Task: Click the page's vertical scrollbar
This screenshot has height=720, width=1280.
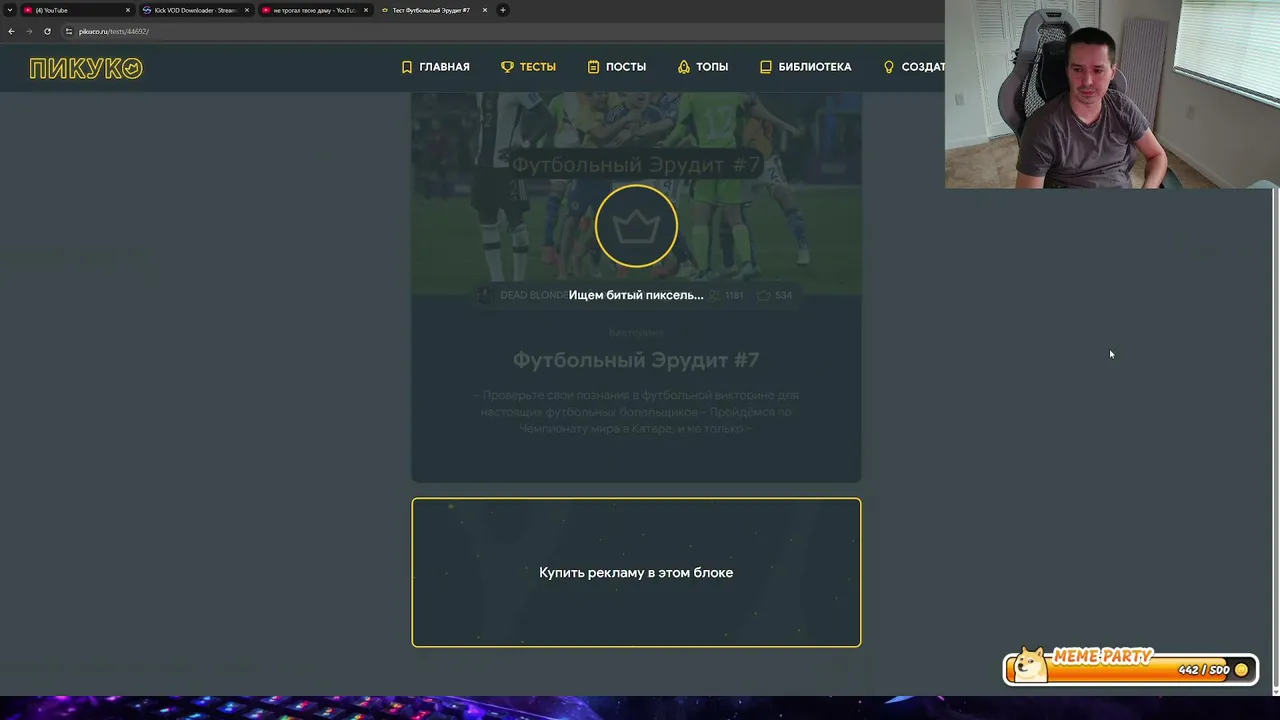Action: (x=1275, y=440)
